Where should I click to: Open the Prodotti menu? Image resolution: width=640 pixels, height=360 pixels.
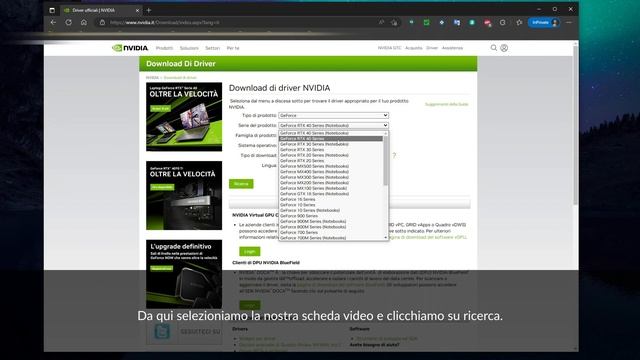164,48
